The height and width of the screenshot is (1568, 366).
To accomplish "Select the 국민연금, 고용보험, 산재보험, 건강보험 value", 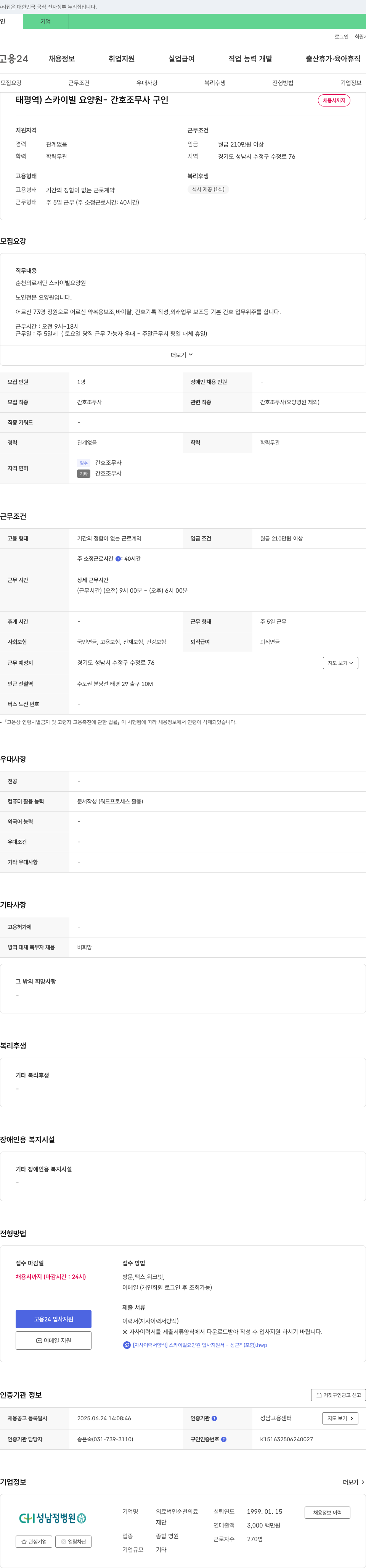I will coord(122,642).
